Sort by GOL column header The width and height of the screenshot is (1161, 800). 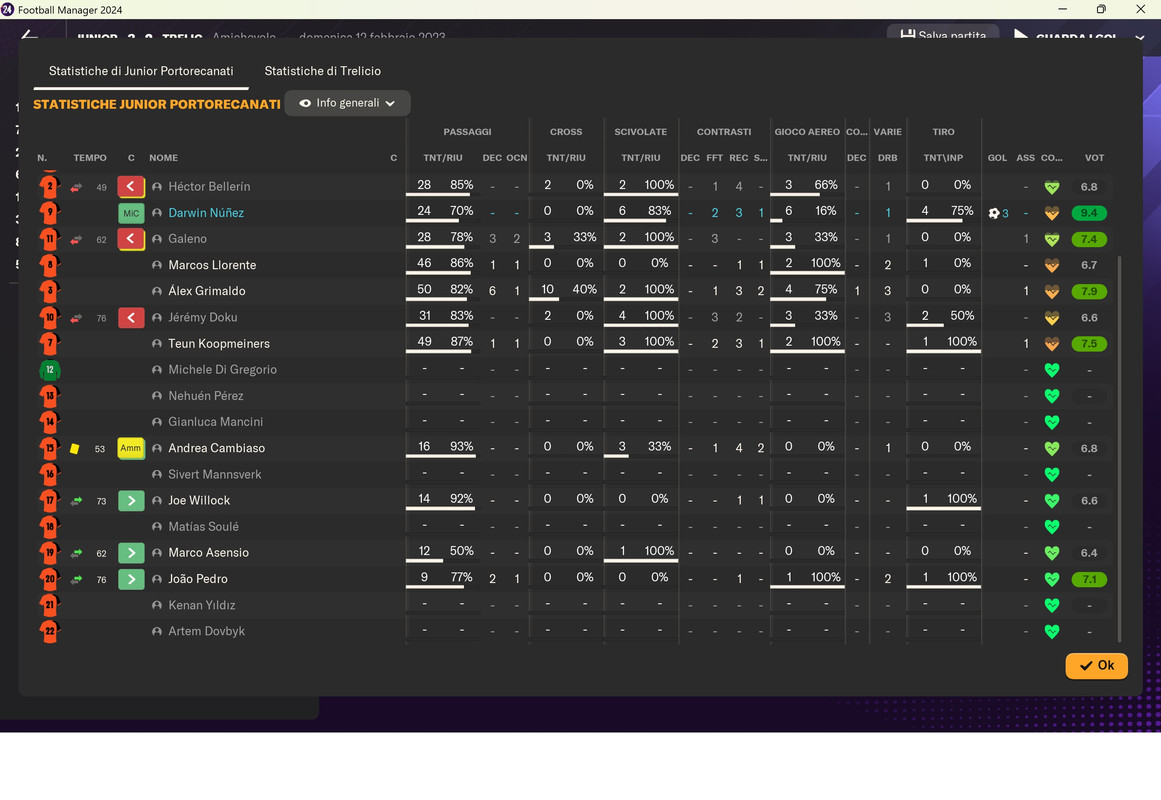(997, 158)
